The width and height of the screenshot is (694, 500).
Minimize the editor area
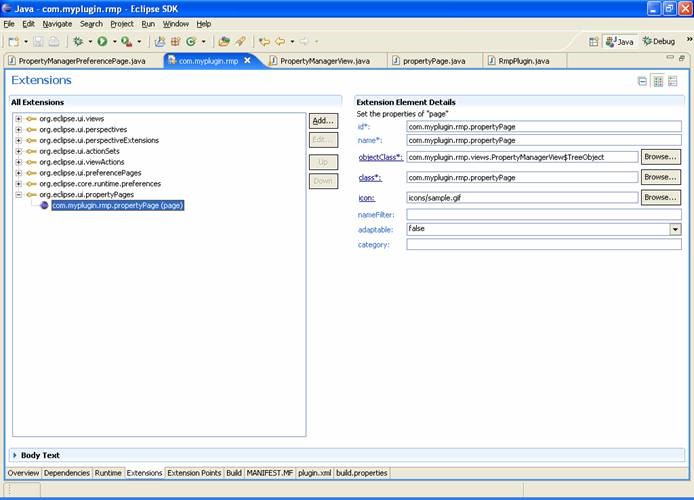coord(670,57)
